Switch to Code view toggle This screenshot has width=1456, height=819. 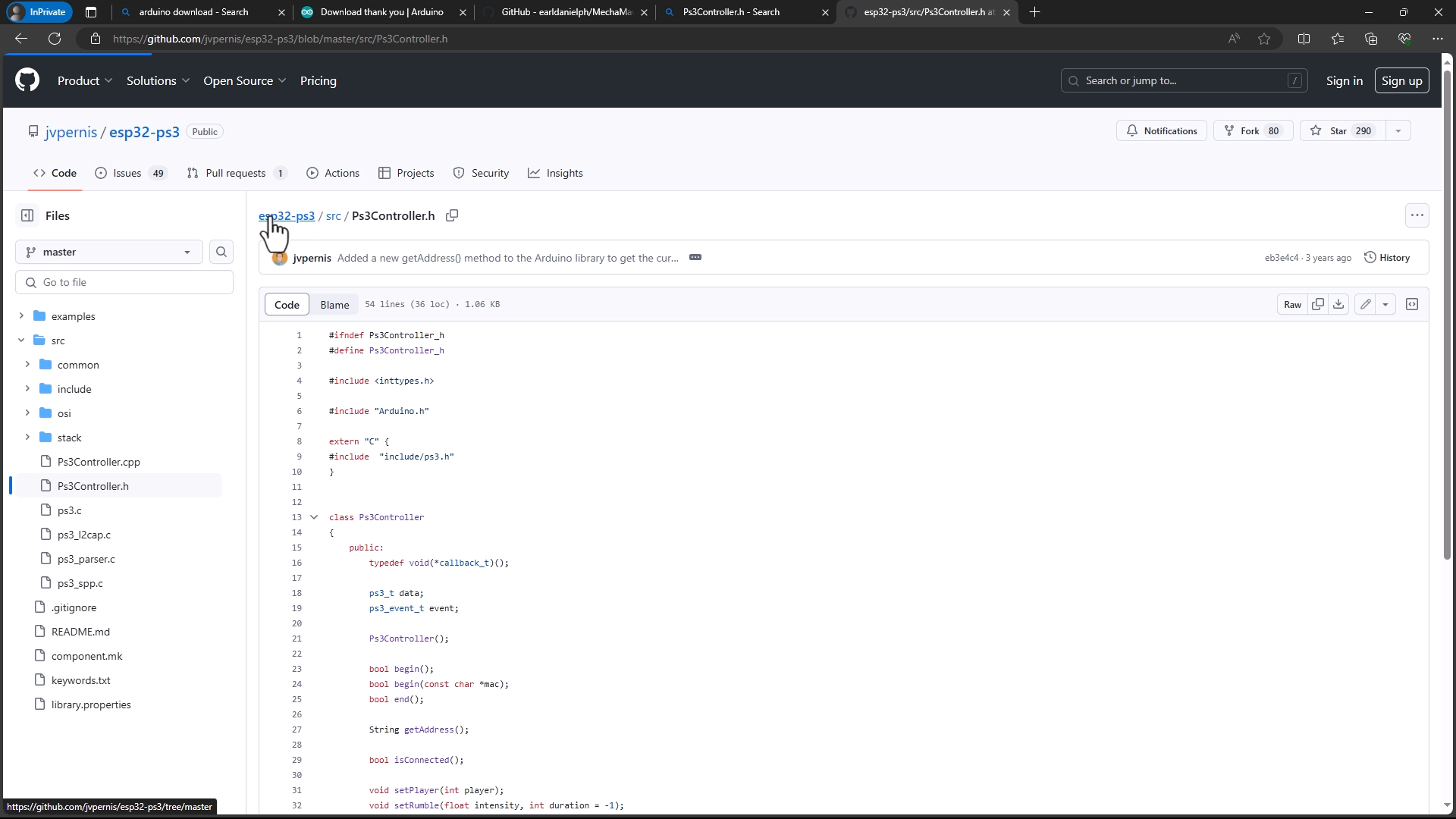tap(287, 305)
